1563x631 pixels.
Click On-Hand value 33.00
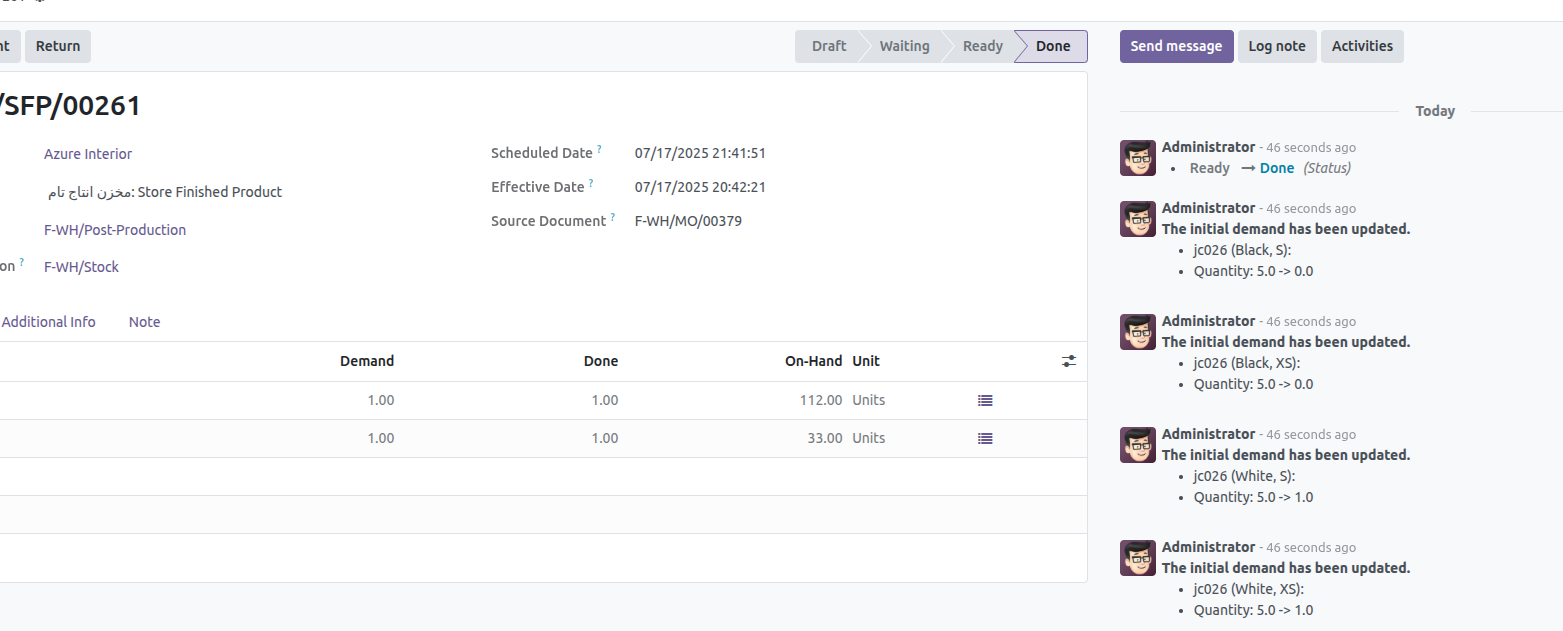point(825,438)
